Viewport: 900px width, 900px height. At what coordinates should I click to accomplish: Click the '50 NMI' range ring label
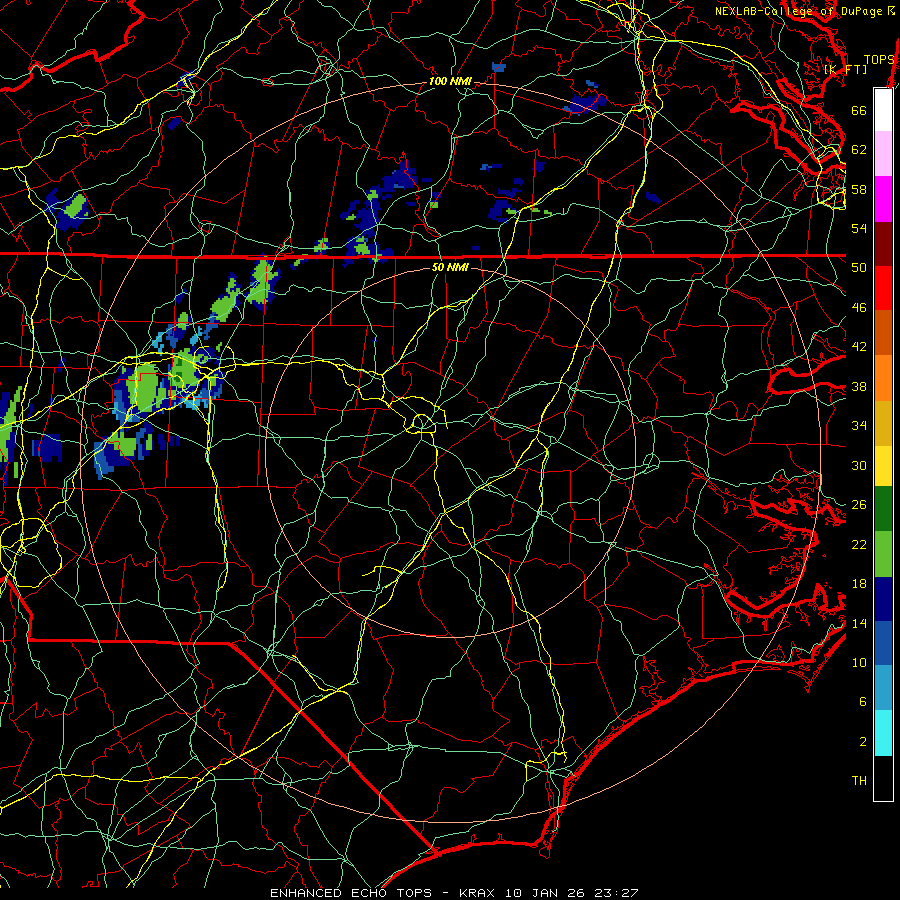click(450, 267)
